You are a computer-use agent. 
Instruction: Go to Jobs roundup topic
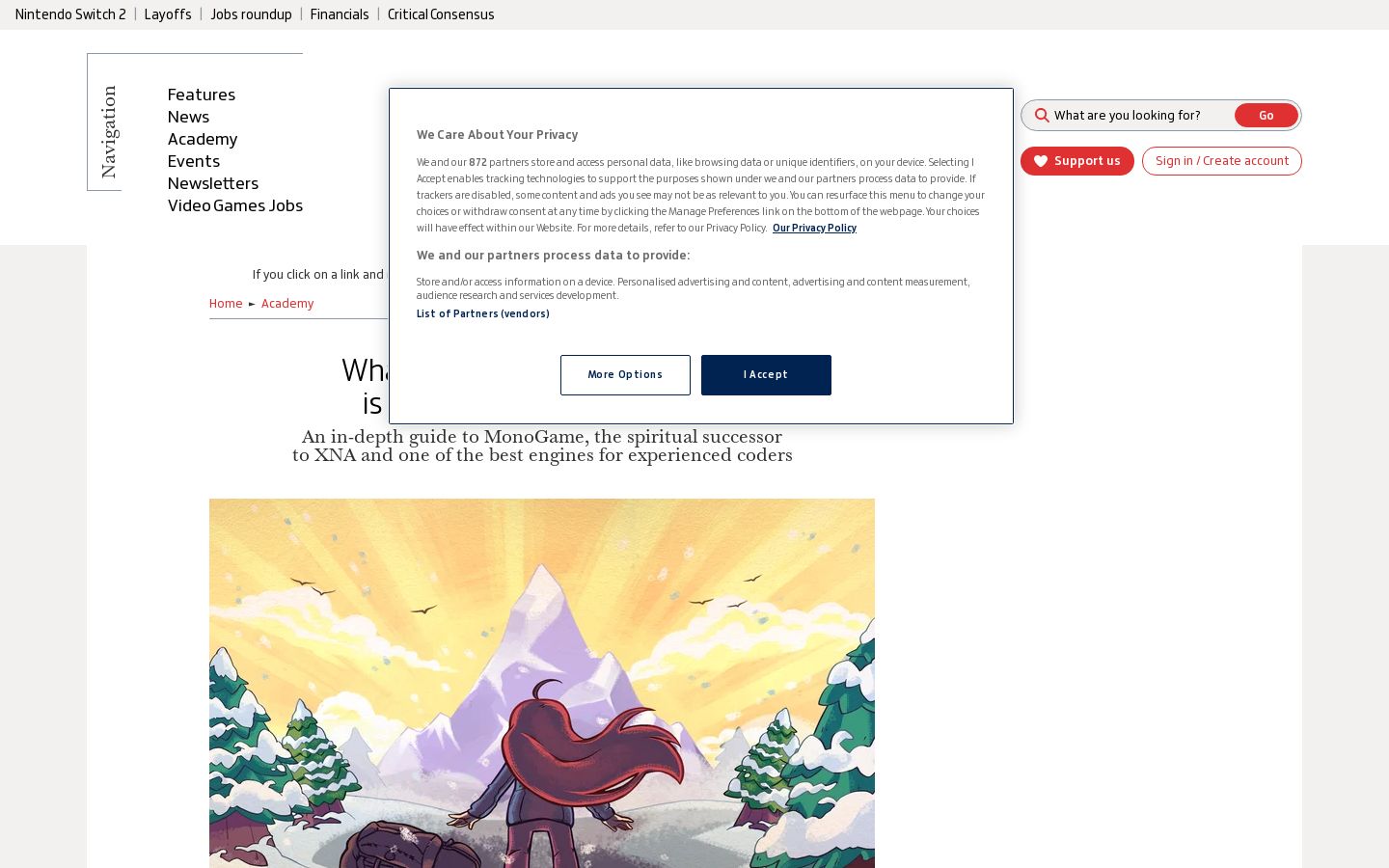click(x=251, y=14)
